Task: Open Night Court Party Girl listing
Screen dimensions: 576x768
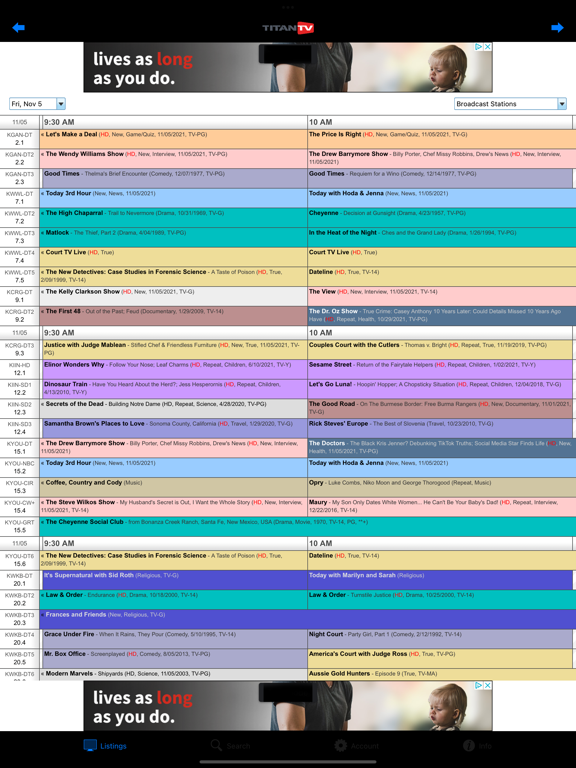Action: click(440, 639)
